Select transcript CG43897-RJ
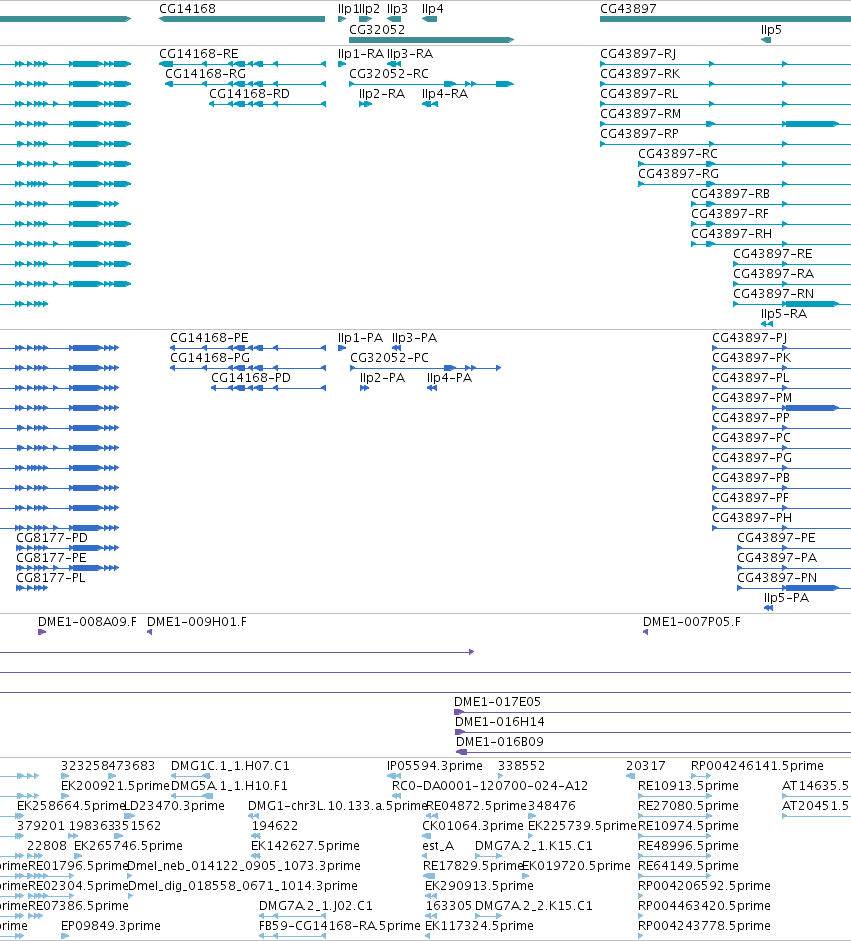Viewport: 851px width, 941px height. [x=726, y=64]
